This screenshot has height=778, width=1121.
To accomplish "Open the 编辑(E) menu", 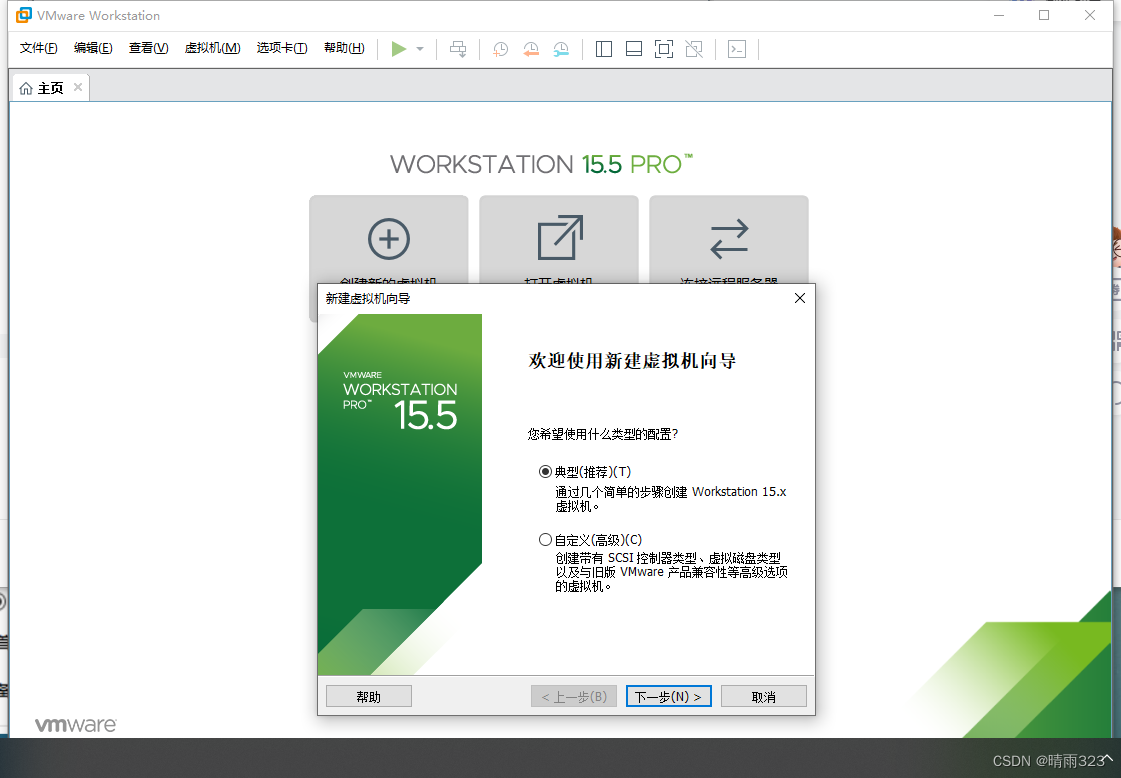I will tap(93, 48).
